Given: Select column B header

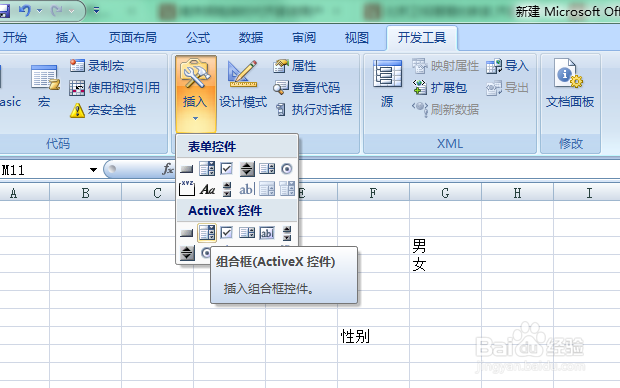Looking at the screenshot, I should click(x=85, y=193).
